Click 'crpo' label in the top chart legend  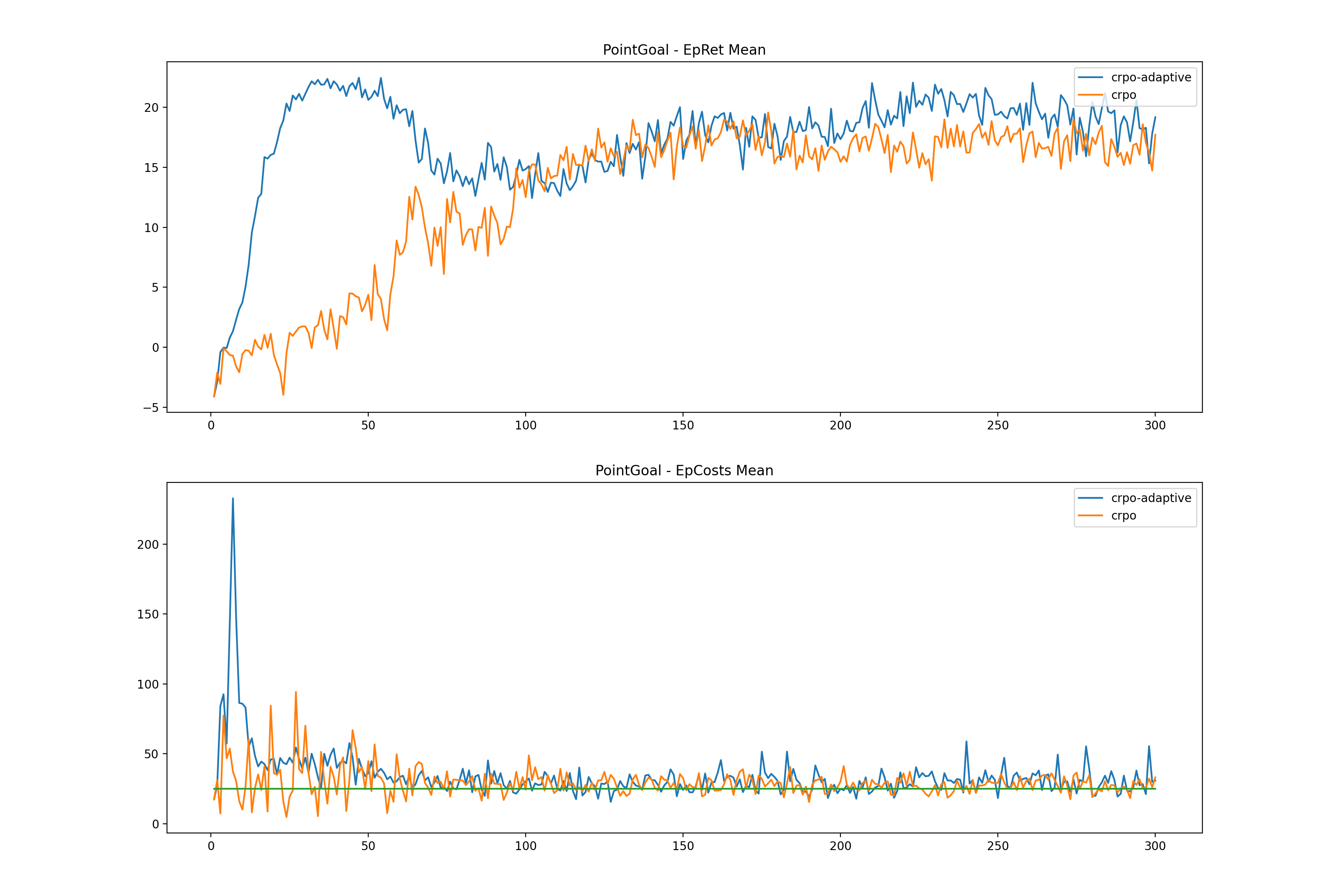(1123, 95)
